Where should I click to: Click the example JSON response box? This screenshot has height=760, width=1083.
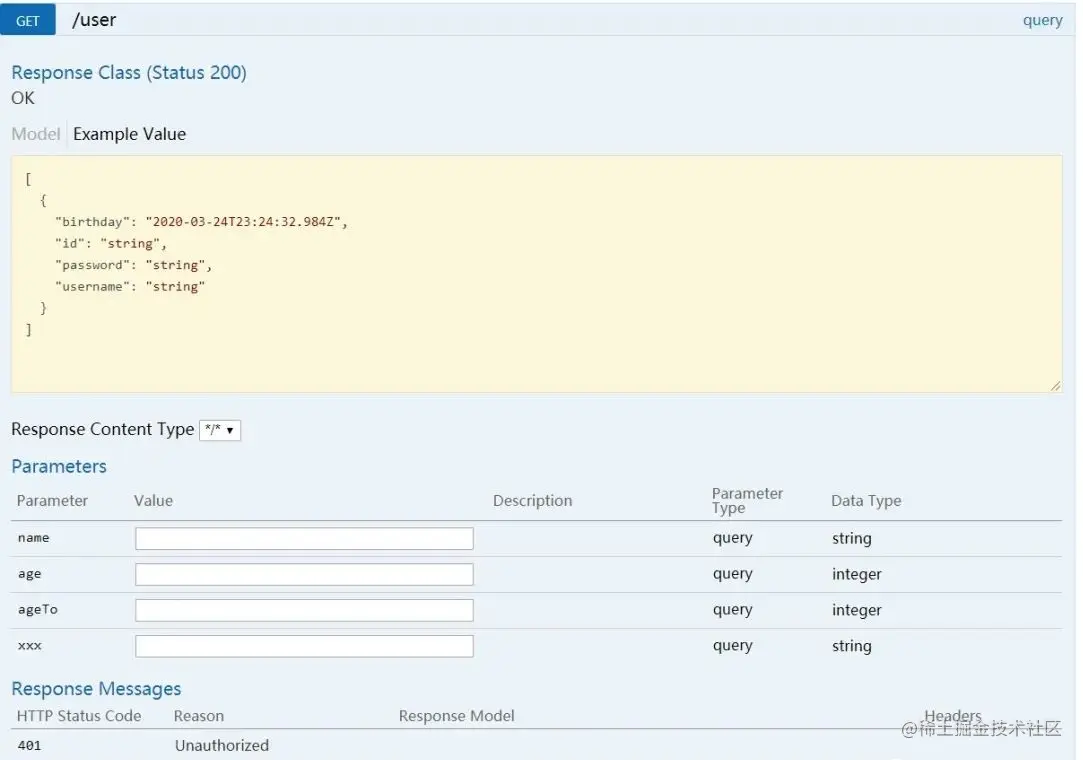pyautogui.click(x=536, y=274)
